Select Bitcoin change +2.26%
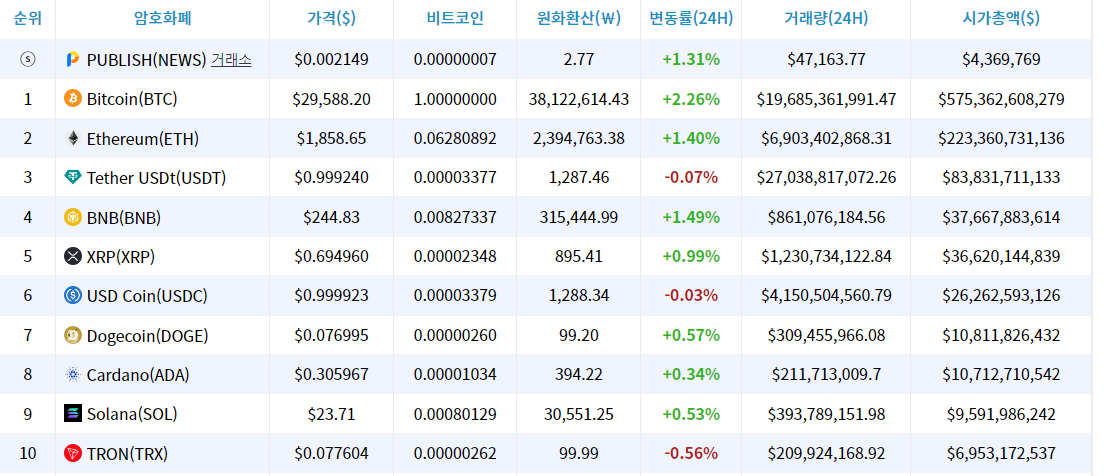Screen dimensions: 1114x476 (691, 99)
